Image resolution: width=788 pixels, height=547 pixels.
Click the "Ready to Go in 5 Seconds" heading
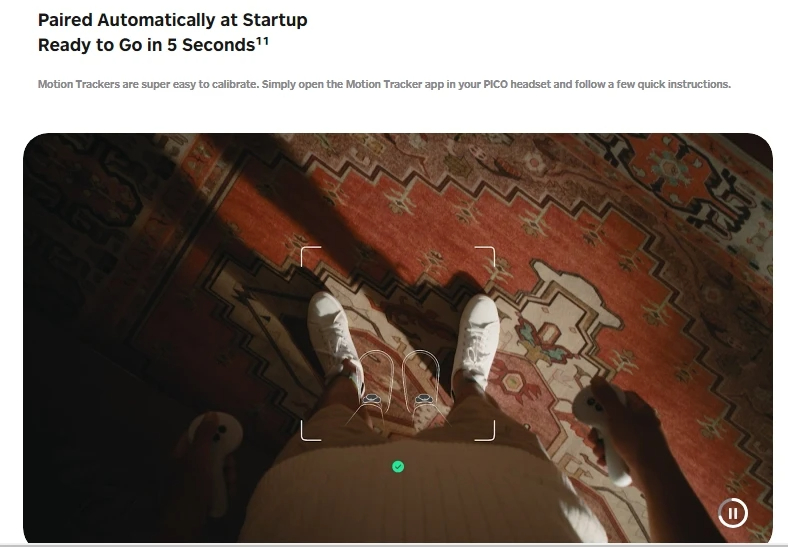(x=147, y=45)
